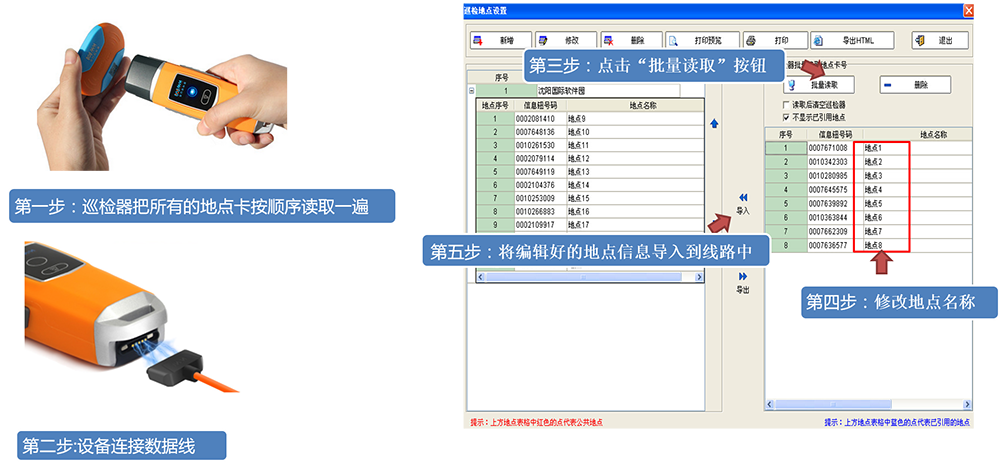Click the 新增 (Add) toolbar button
This screenshot has height=474, width=1000.
(x=497, y=41)
